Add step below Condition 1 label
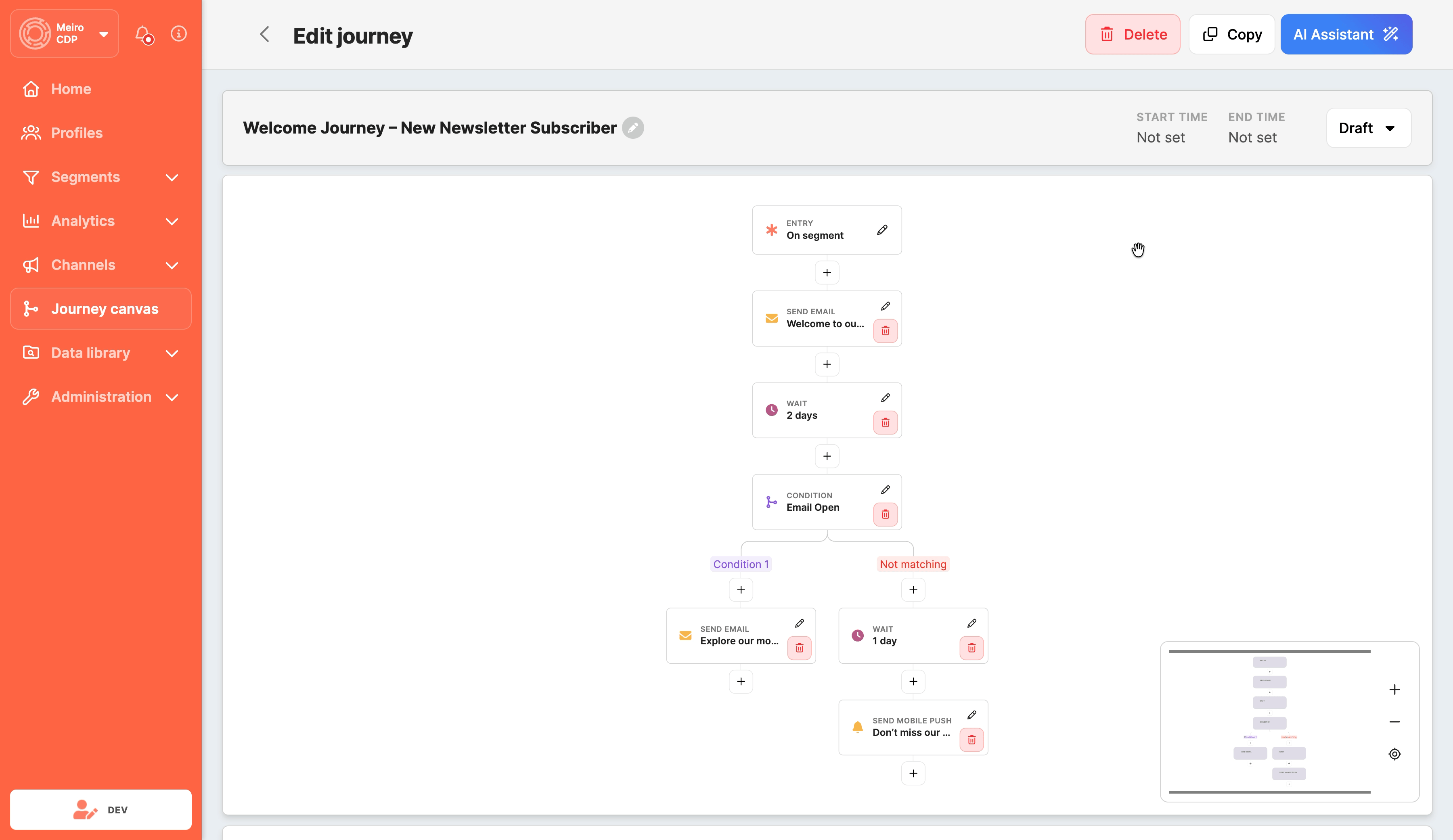Image resolution: width=1453 pixels, height=840 pixels. [741, 590]
